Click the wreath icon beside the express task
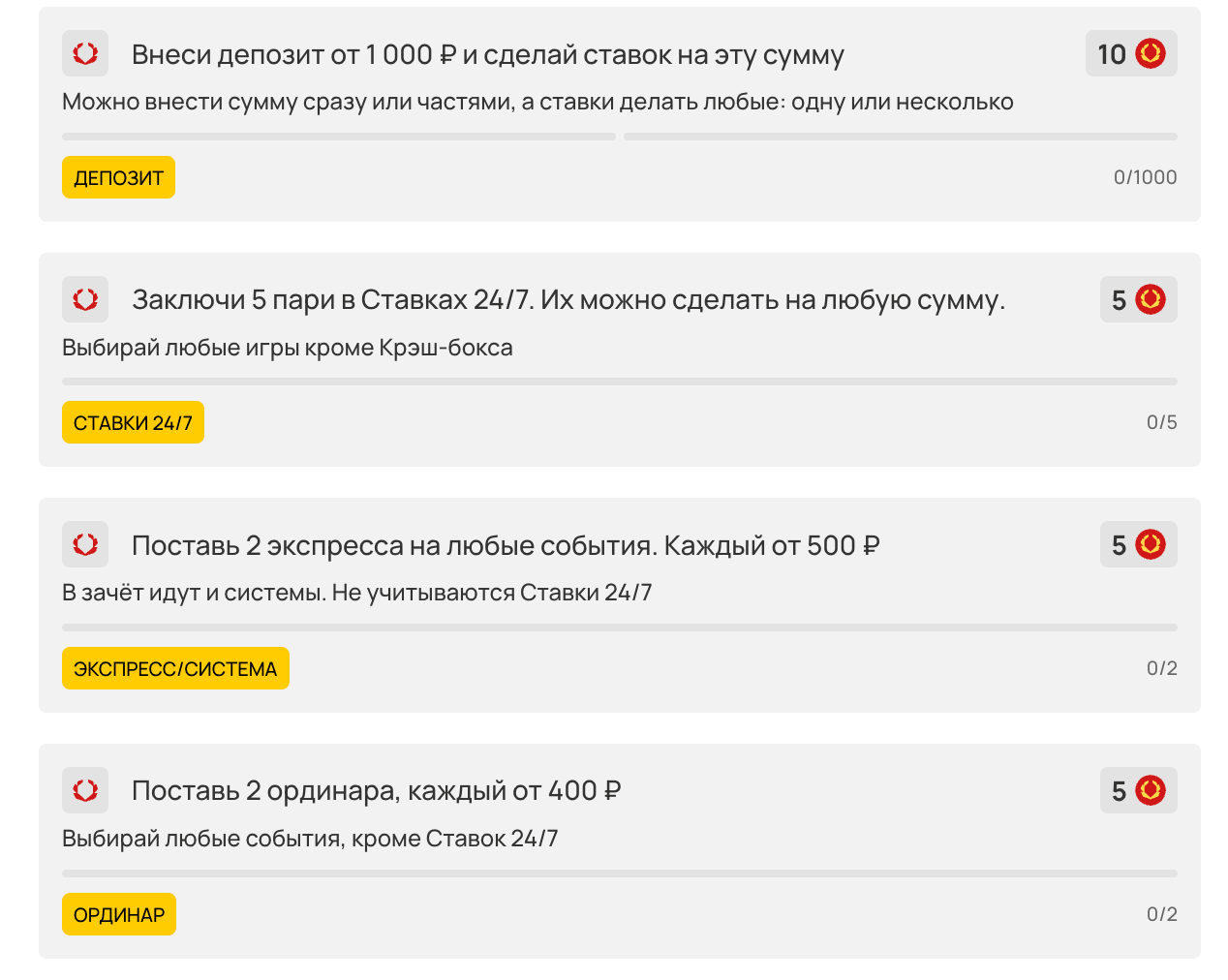Image resolution: width=1228 pixels, height=980 pixels. tap(85, 544)
